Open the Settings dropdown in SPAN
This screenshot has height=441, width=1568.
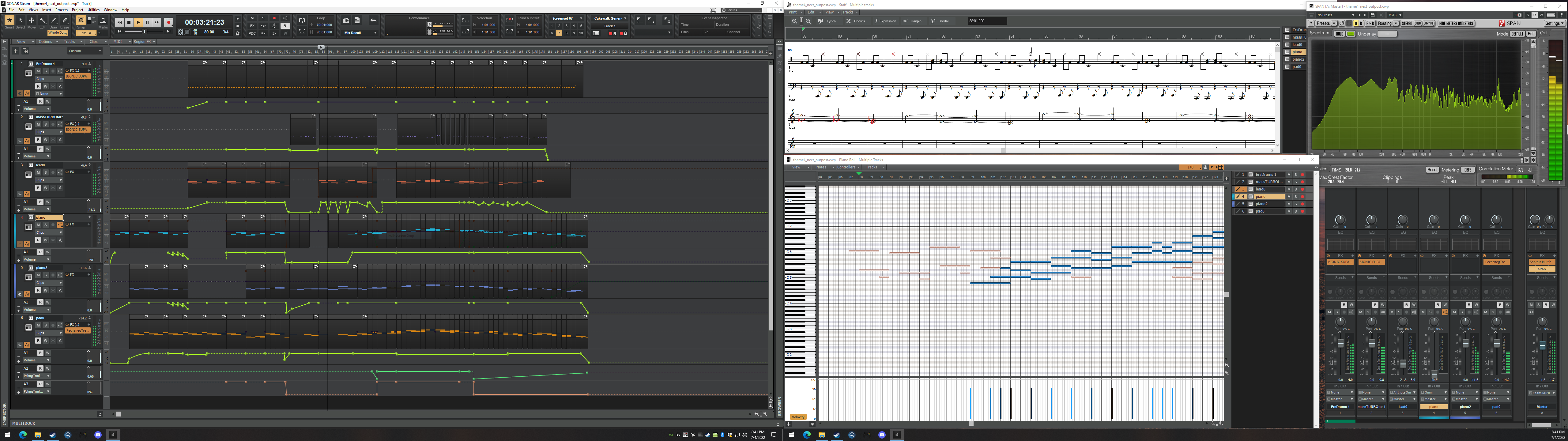[1555, 23]
